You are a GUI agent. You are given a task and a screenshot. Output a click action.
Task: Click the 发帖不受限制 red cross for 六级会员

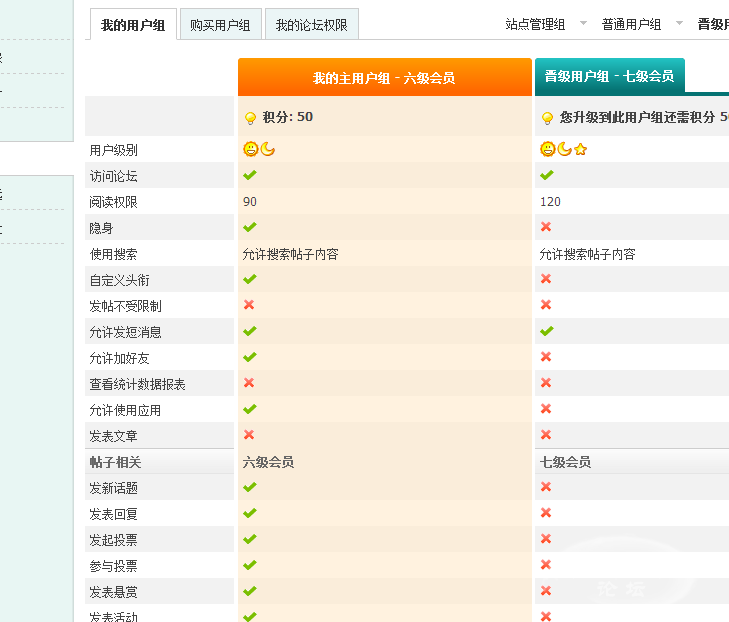pyautogui.click(x=249, y=305)
